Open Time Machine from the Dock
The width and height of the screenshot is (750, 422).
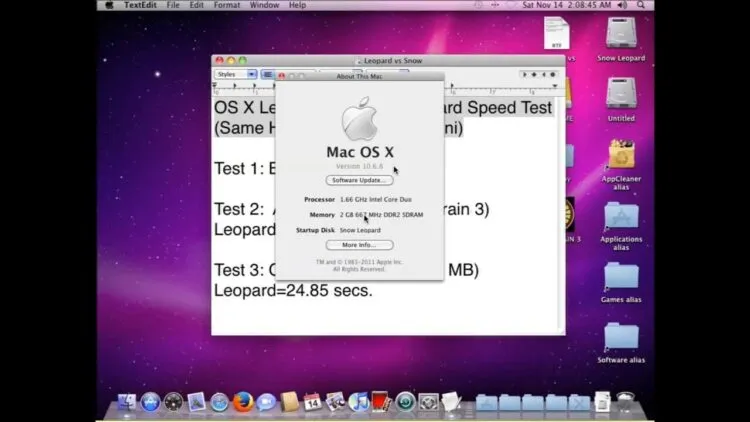(405, 402)
